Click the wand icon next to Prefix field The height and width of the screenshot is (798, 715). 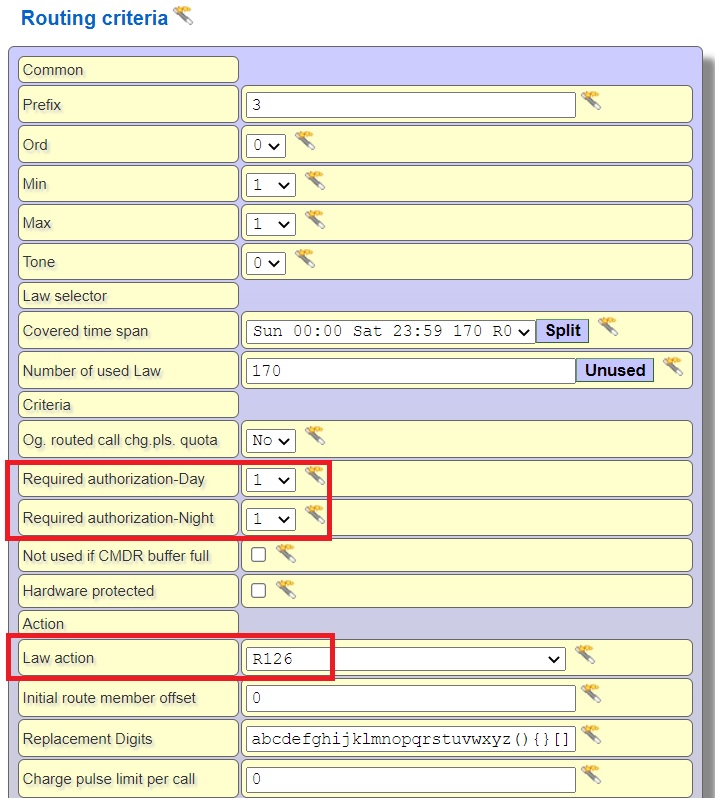(x=591, y=101)
